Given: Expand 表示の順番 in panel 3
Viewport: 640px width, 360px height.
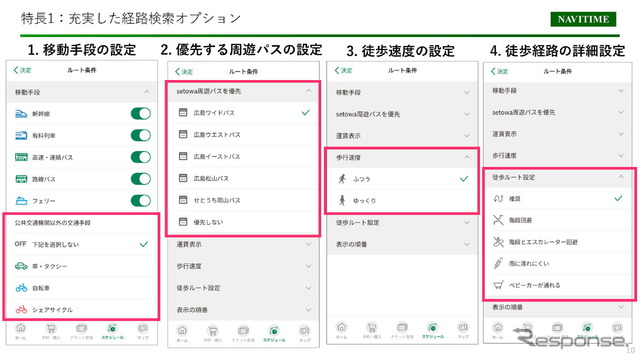Looking at the screenshot, I should [x=402, y=244].
